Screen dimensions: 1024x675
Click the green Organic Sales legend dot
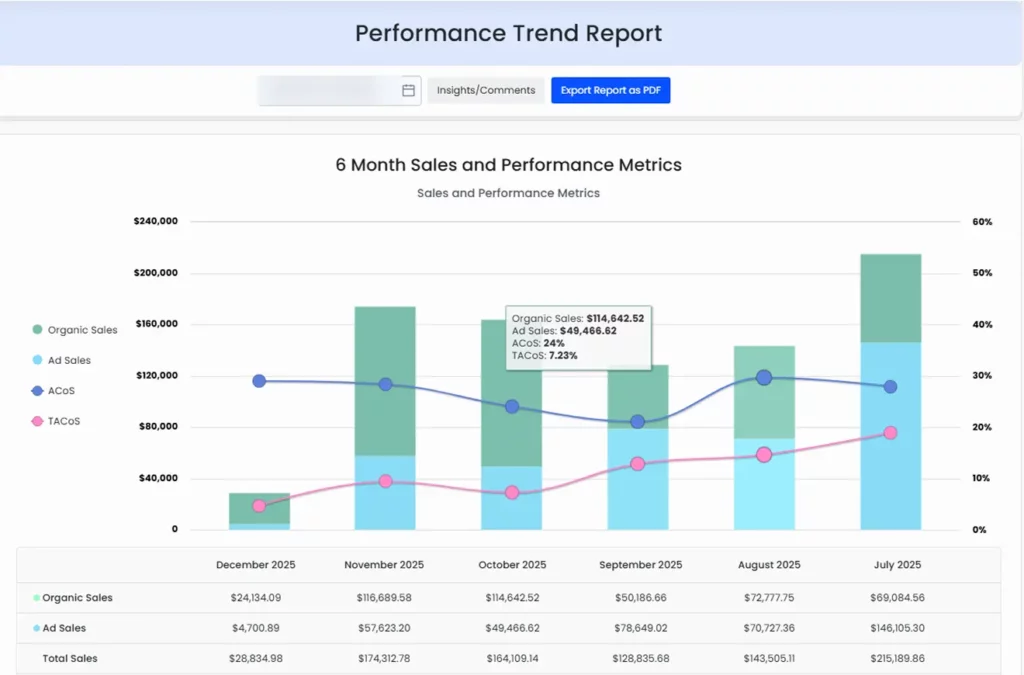[38, 329]
